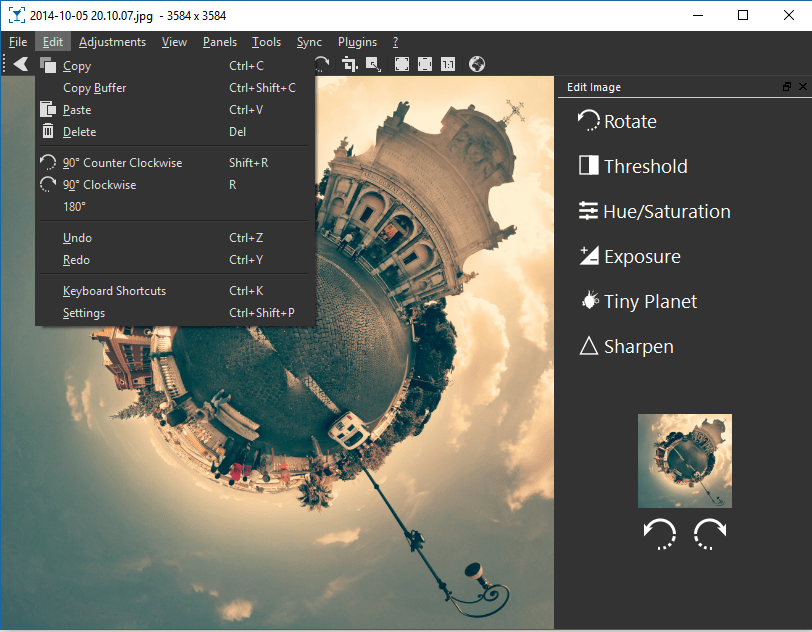Select Copy Buffer from the Edit menu

click(x=94, y=88)
